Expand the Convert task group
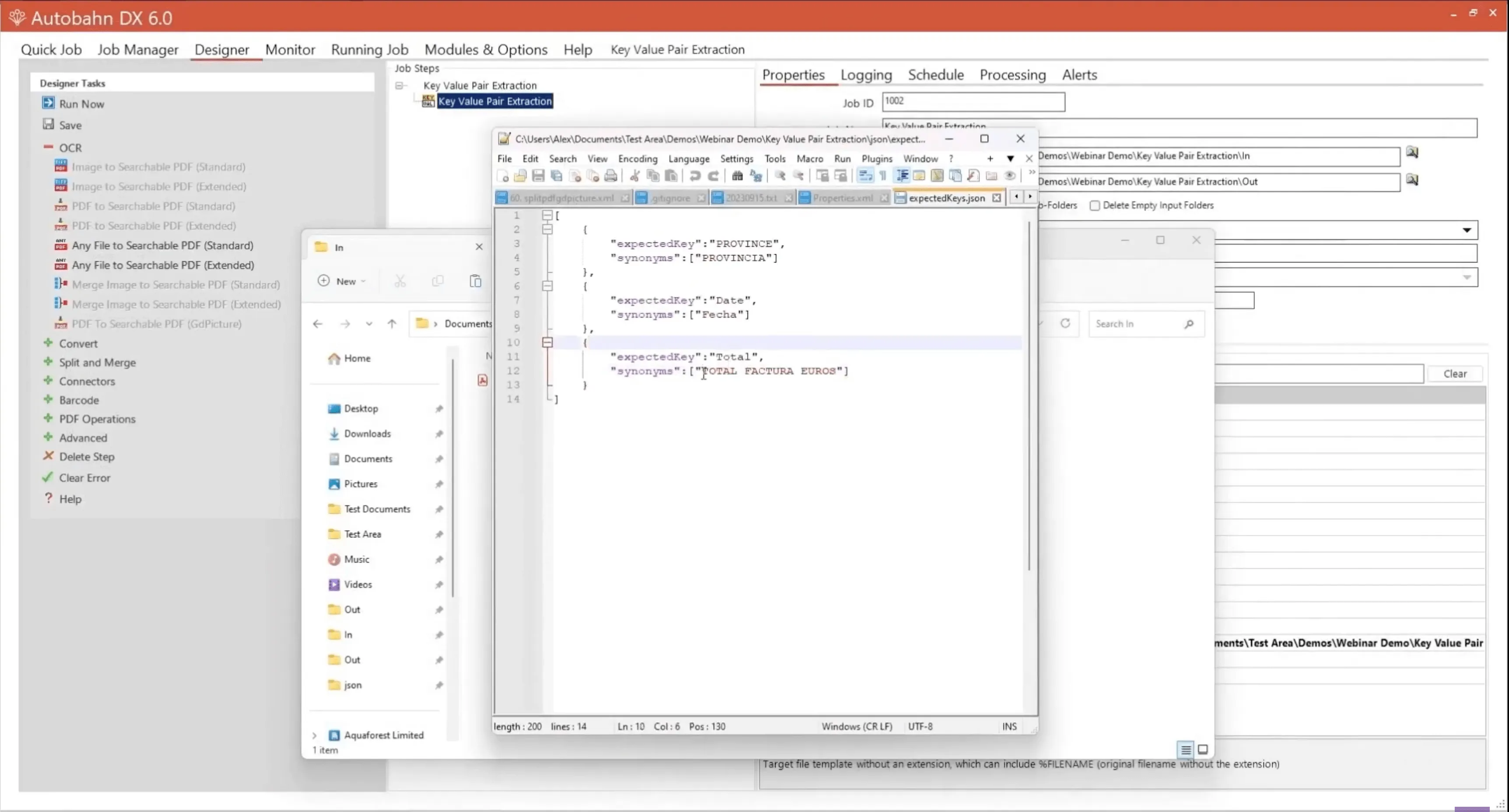Viewport: 1509px width, 812px height. tap(48, 343)
